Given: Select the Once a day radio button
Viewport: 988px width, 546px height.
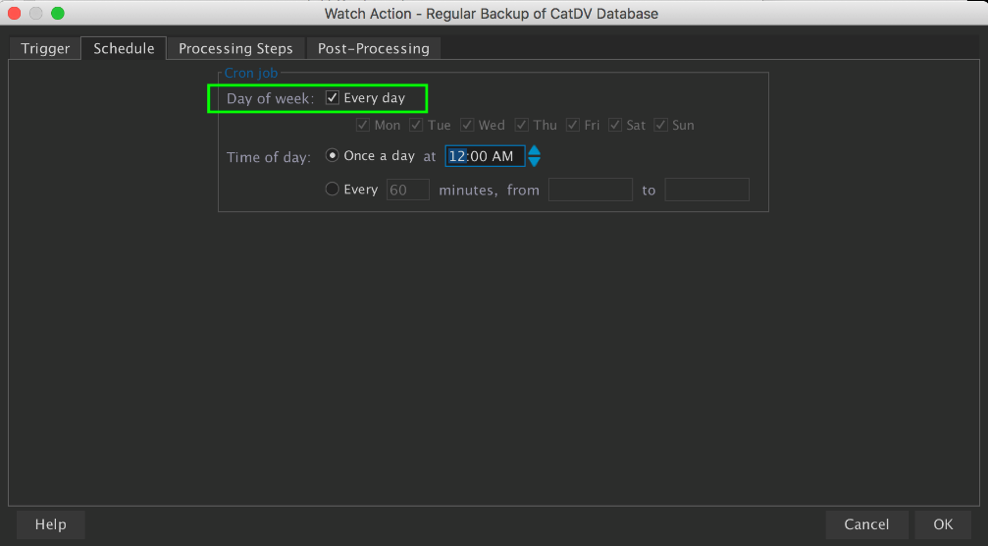Looking at the screenshot, I should coord(332,156).
